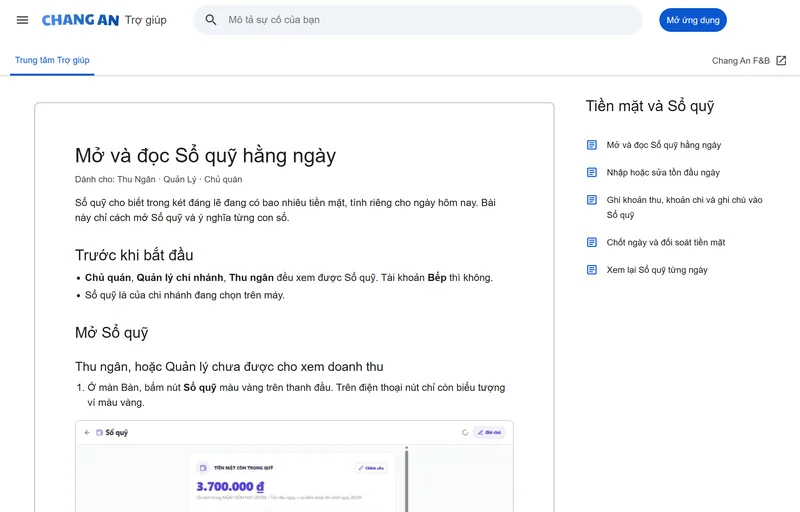The image size is (800, 512).
Task: Click the article icon for 'Xem lại Sổ quỹ từng ngày'
Action: coord(592,270)
